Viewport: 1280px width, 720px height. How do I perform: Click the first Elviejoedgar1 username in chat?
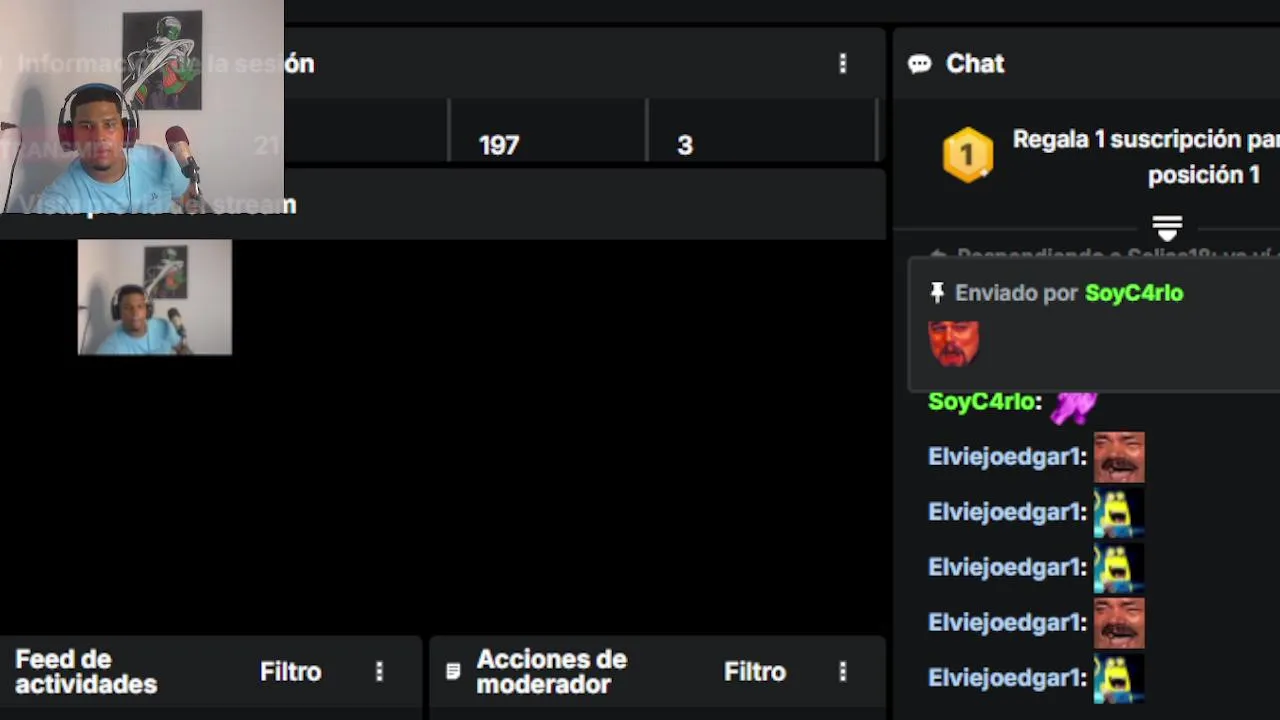coord(1003,457)
